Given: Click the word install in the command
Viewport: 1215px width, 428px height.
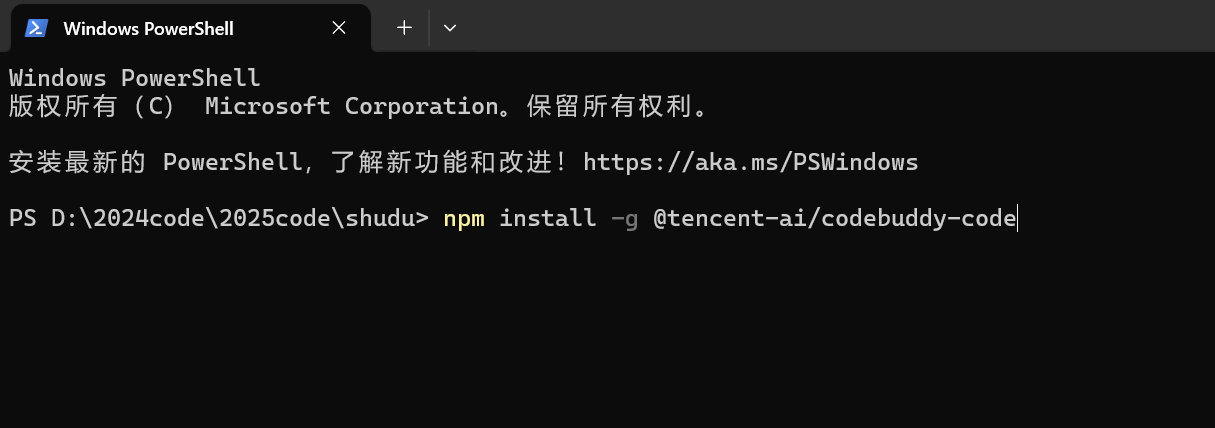Looking at the screenshot, I should [547, 217].
